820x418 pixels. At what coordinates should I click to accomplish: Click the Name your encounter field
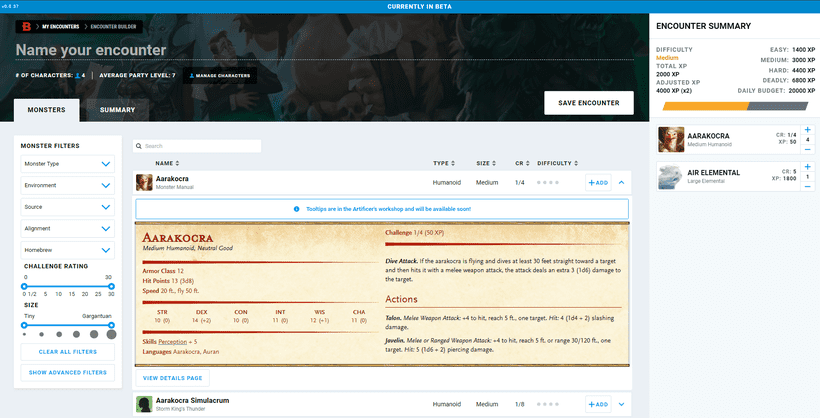pos(324,50)
